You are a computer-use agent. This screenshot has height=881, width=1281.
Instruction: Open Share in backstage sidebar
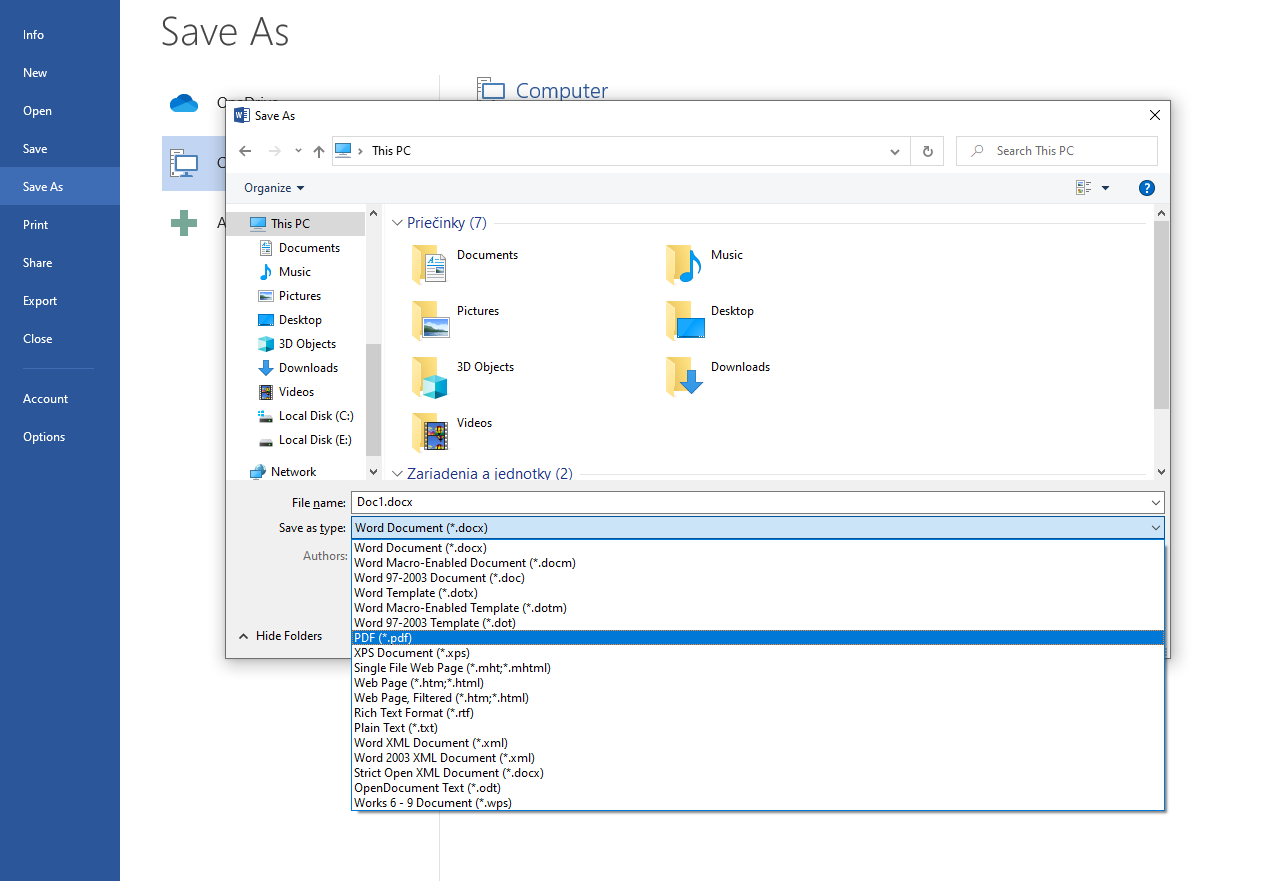pyautogui.click(x=60, y=263)
